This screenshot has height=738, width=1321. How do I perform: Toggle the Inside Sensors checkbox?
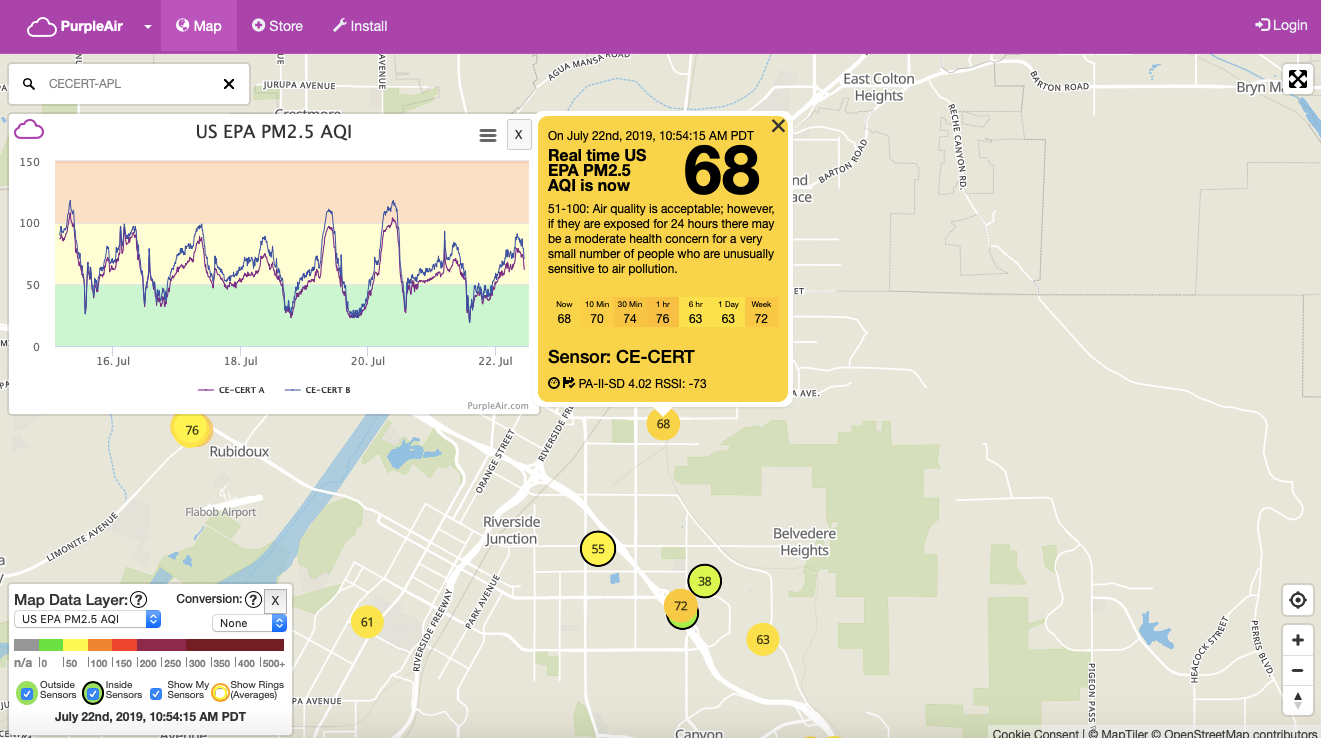(93, 692)
